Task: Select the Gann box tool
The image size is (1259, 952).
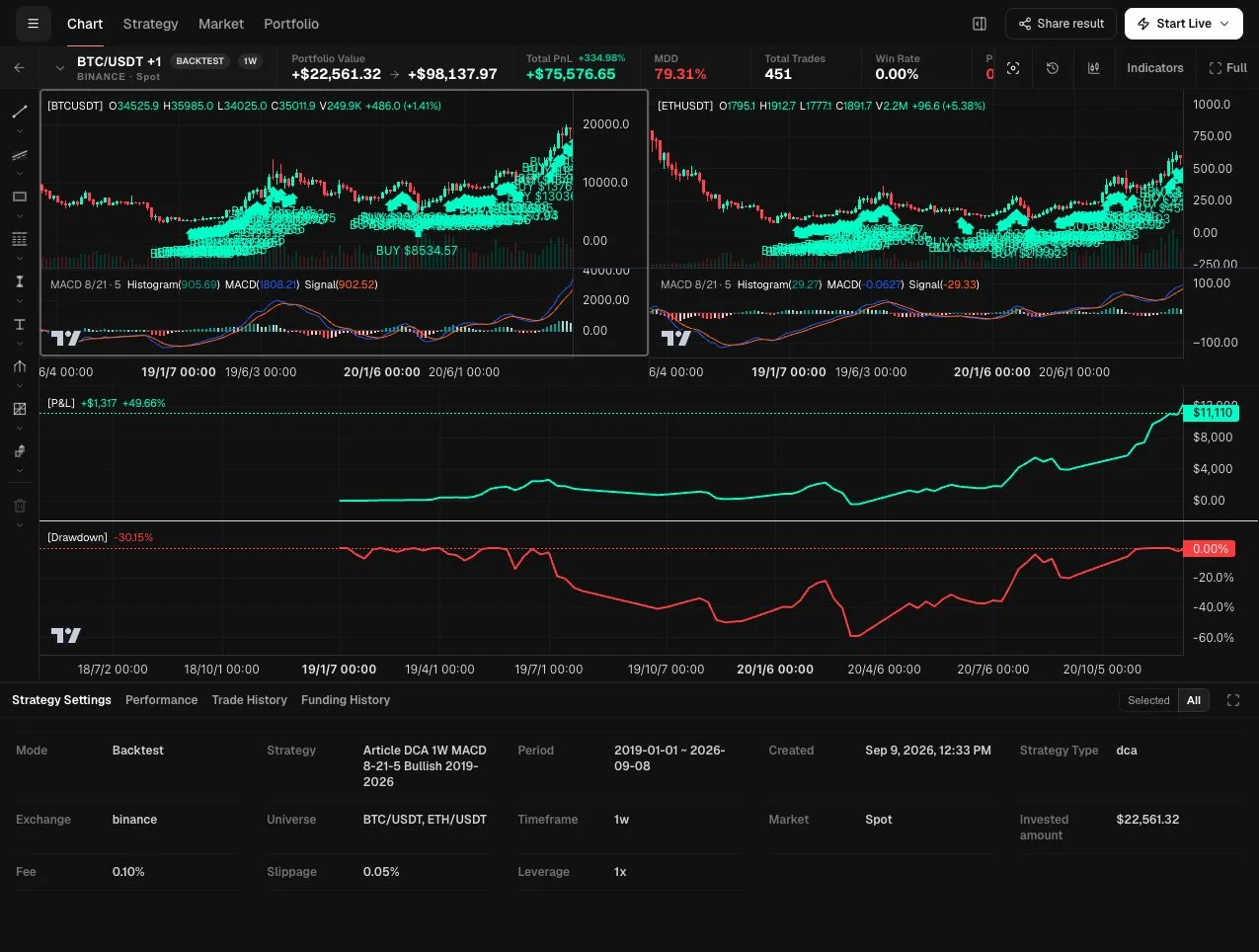Action: [19, 409]
